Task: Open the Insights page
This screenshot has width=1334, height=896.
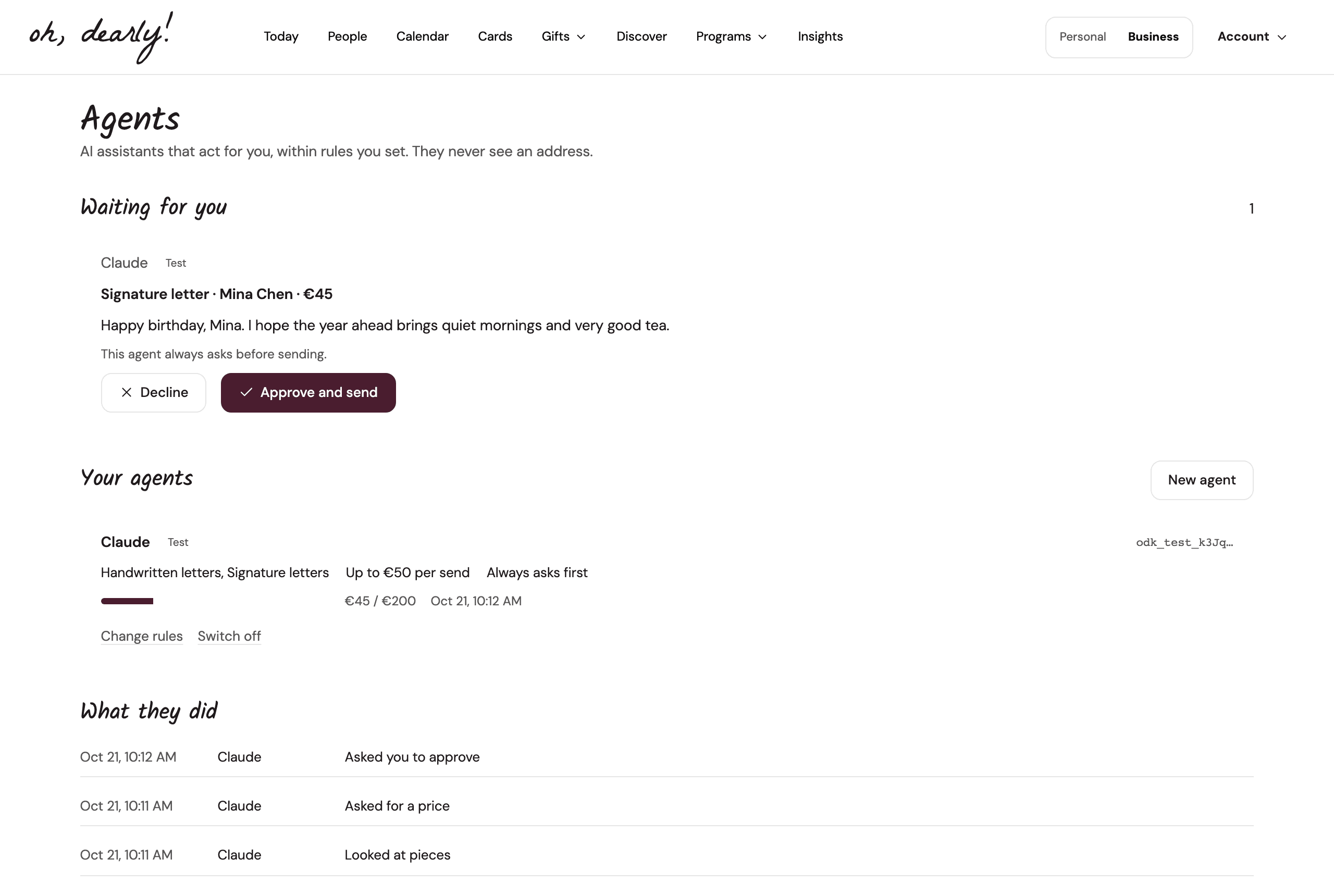Action: tap(820, 36)
